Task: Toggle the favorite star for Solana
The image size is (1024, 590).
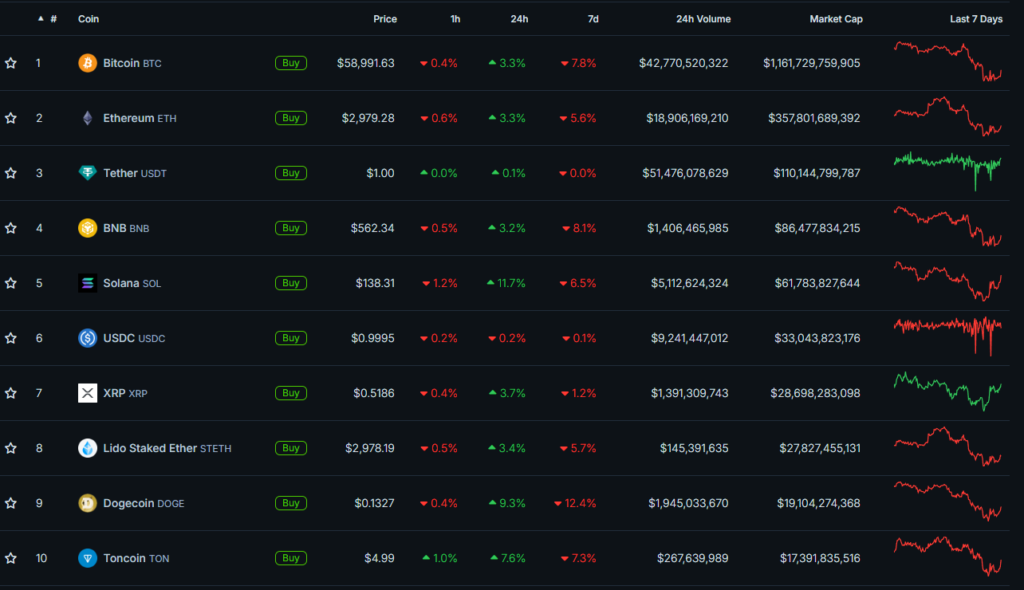Action: pos(11,283)
